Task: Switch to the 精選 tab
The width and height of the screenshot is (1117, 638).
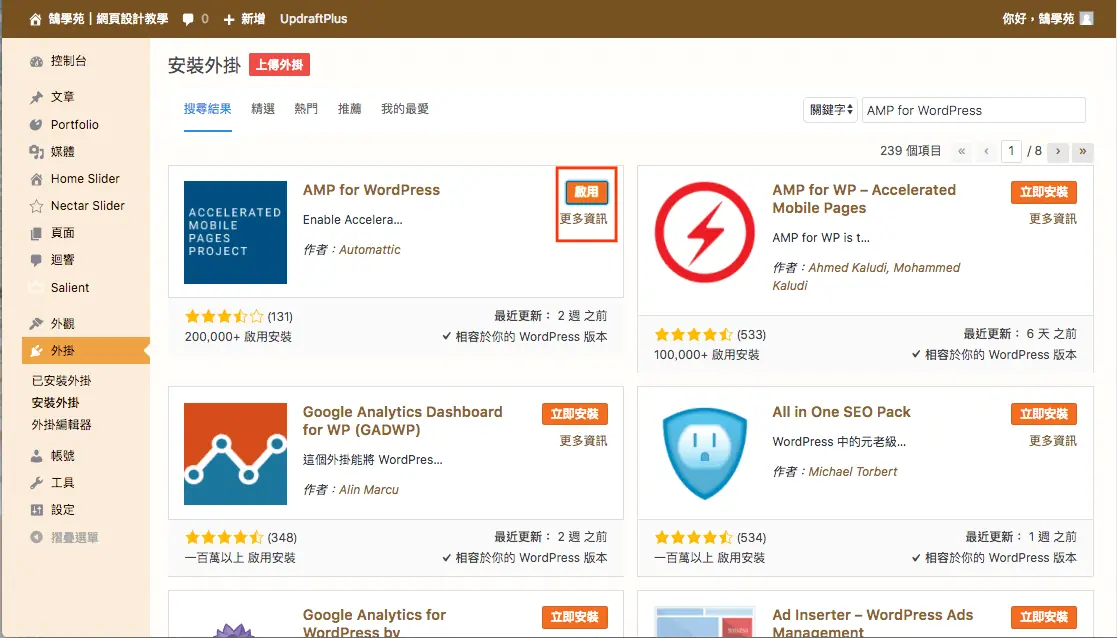Action: tap(263, 109)
